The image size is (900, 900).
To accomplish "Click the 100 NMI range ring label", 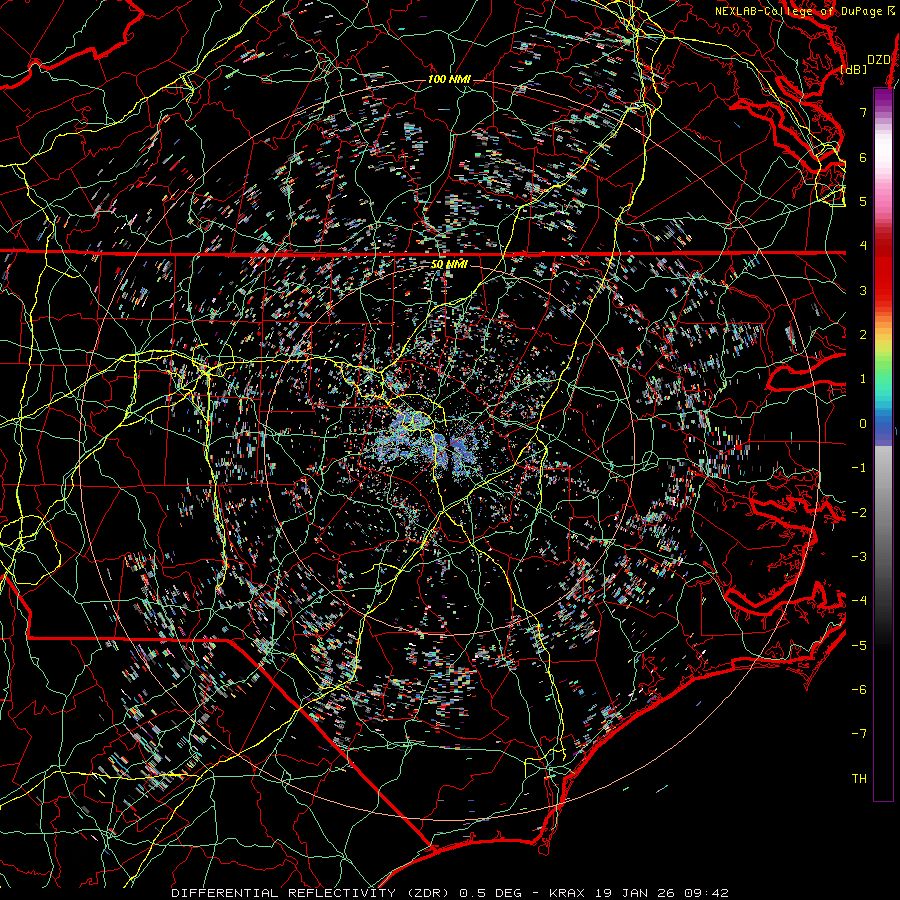I will [449, 79].
